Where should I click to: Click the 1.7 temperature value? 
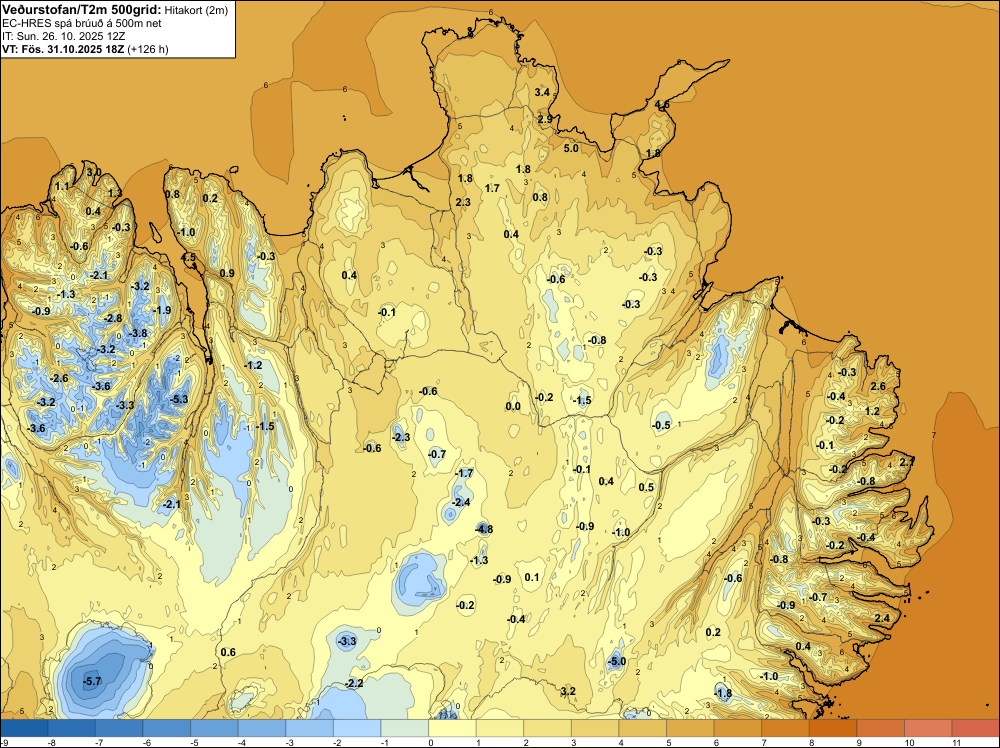492,188
